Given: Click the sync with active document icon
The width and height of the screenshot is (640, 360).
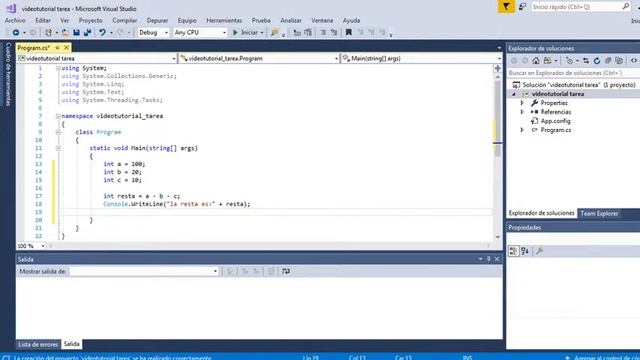Looking at the screenshot, I should (586, 60).
